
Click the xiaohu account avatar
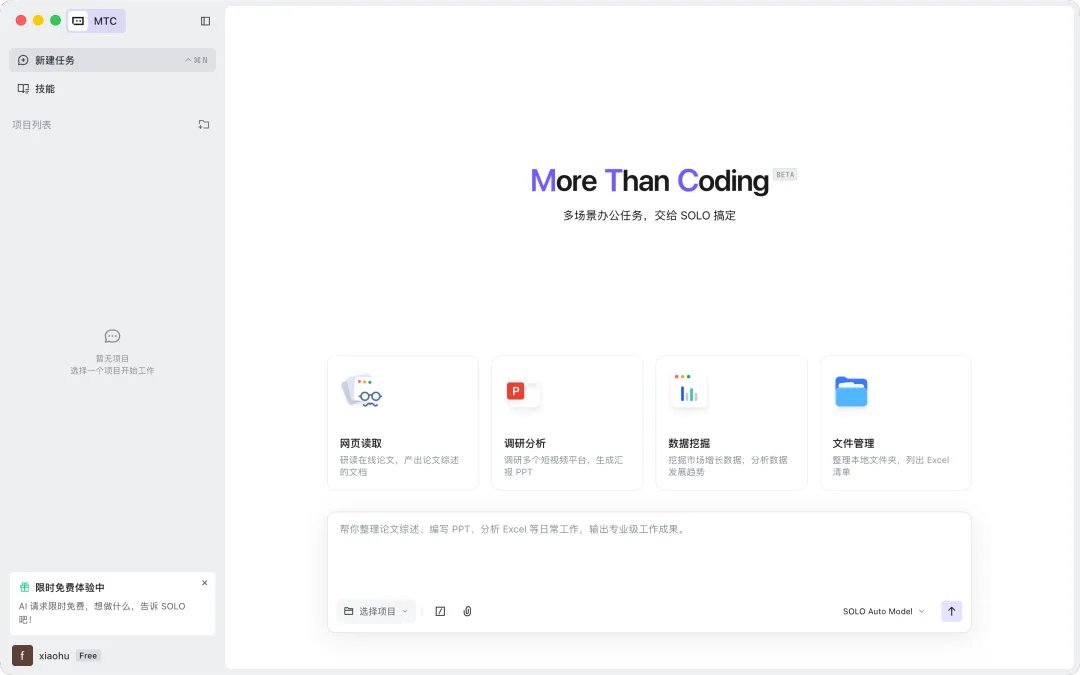[x=22, y=655]
